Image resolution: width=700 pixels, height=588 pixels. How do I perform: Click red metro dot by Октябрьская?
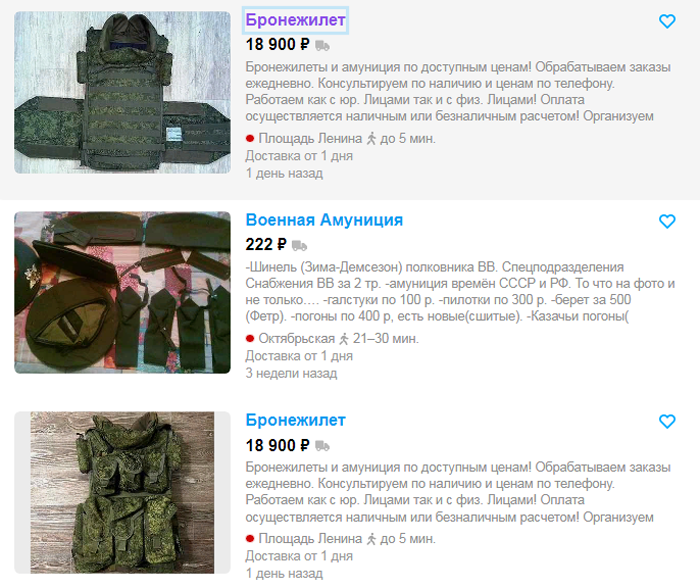pos(250,339)
